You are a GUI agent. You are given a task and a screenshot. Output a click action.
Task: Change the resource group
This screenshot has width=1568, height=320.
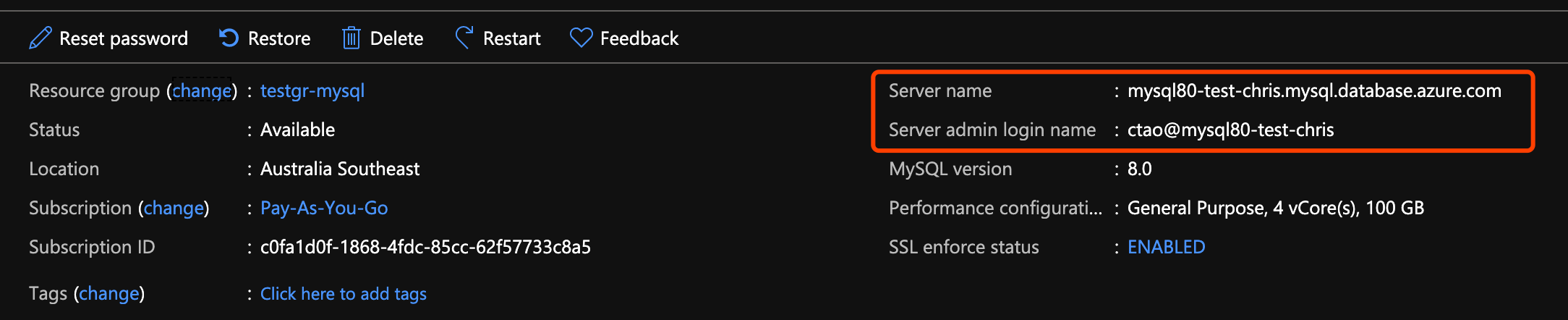pyautogui.click(x=202, y=90)
